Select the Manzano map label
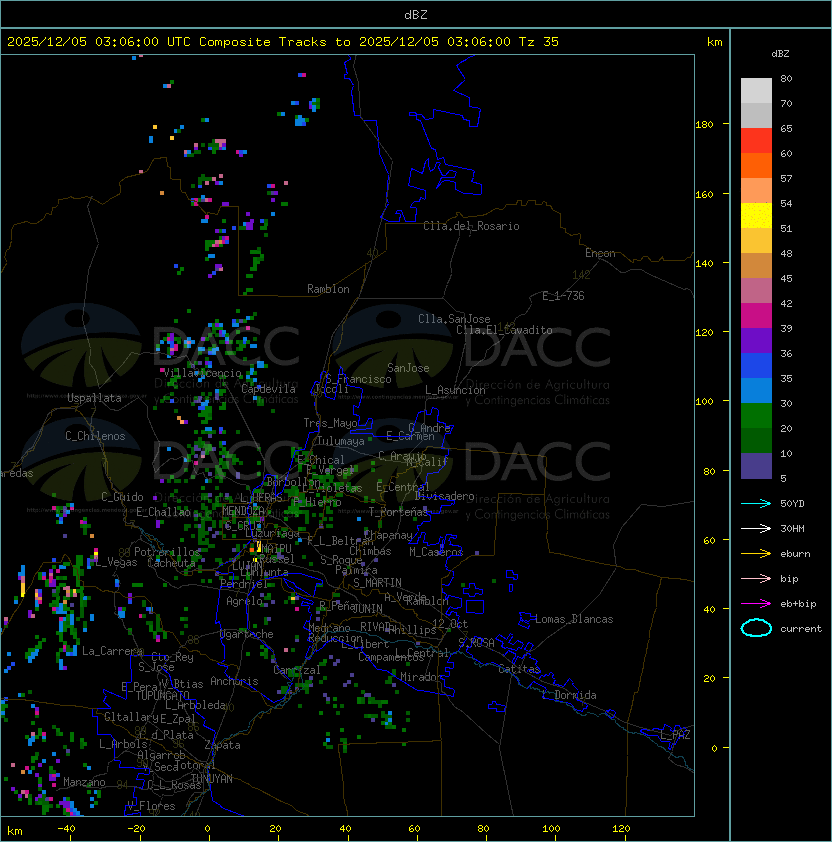 click(84, 782)
